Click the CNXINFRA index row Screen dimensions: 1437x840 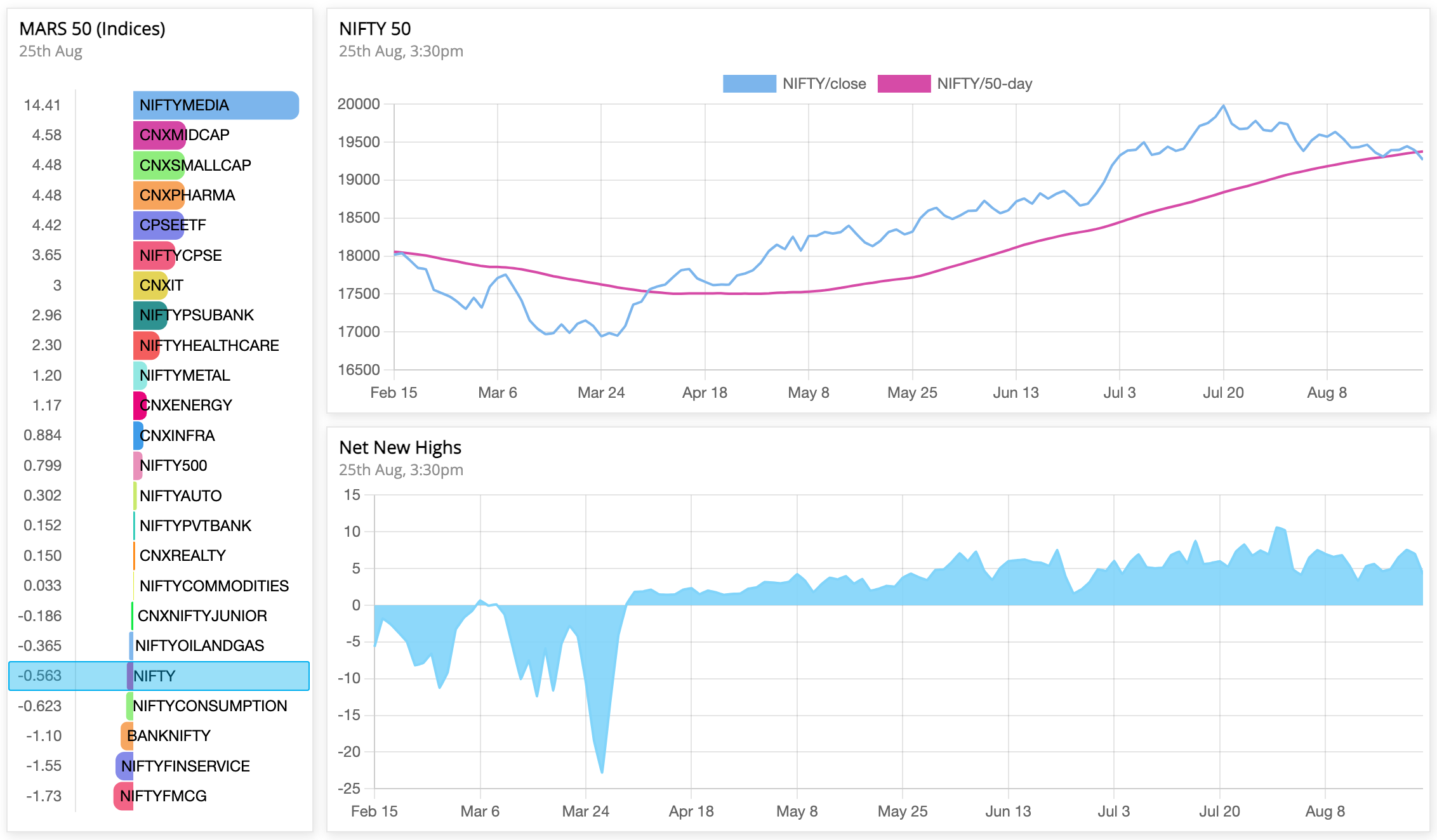coord(159,435)
